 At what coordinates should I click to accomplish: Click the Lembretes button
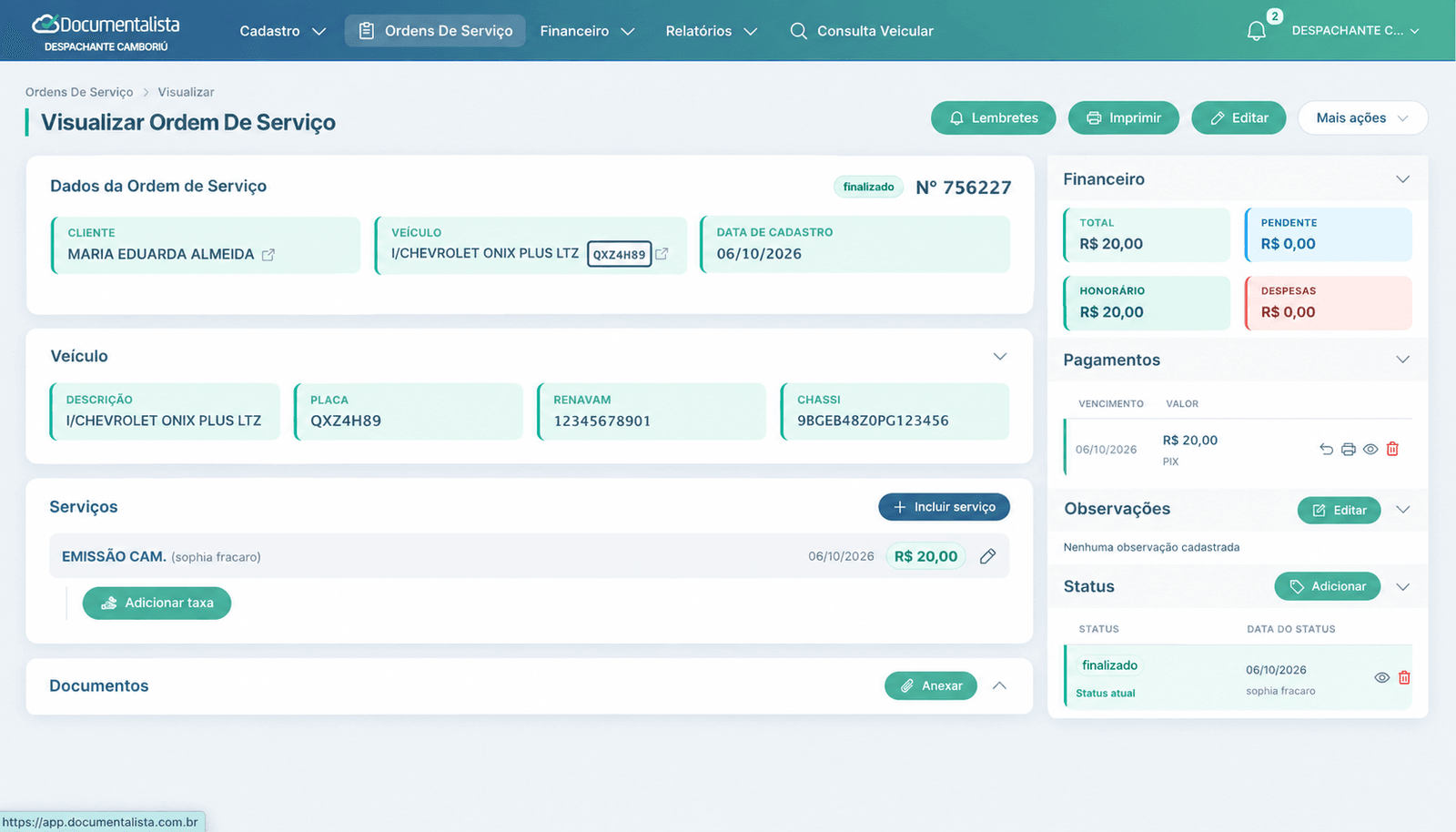pyautogui.click(x=993, y=117)
